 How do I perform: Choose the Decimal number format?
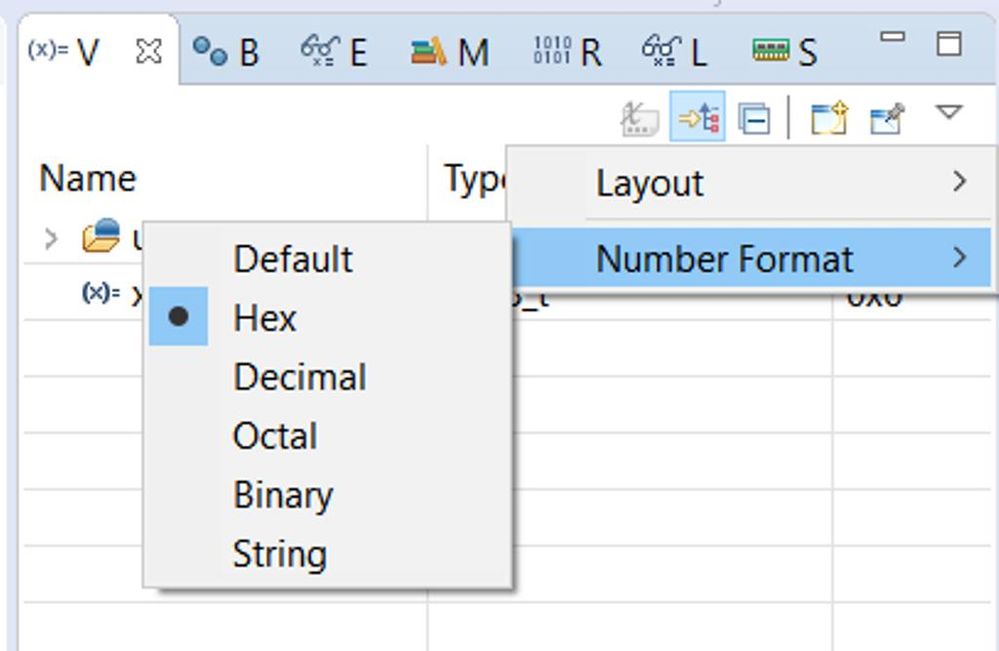pyautogui.click(x=300, y=377)
